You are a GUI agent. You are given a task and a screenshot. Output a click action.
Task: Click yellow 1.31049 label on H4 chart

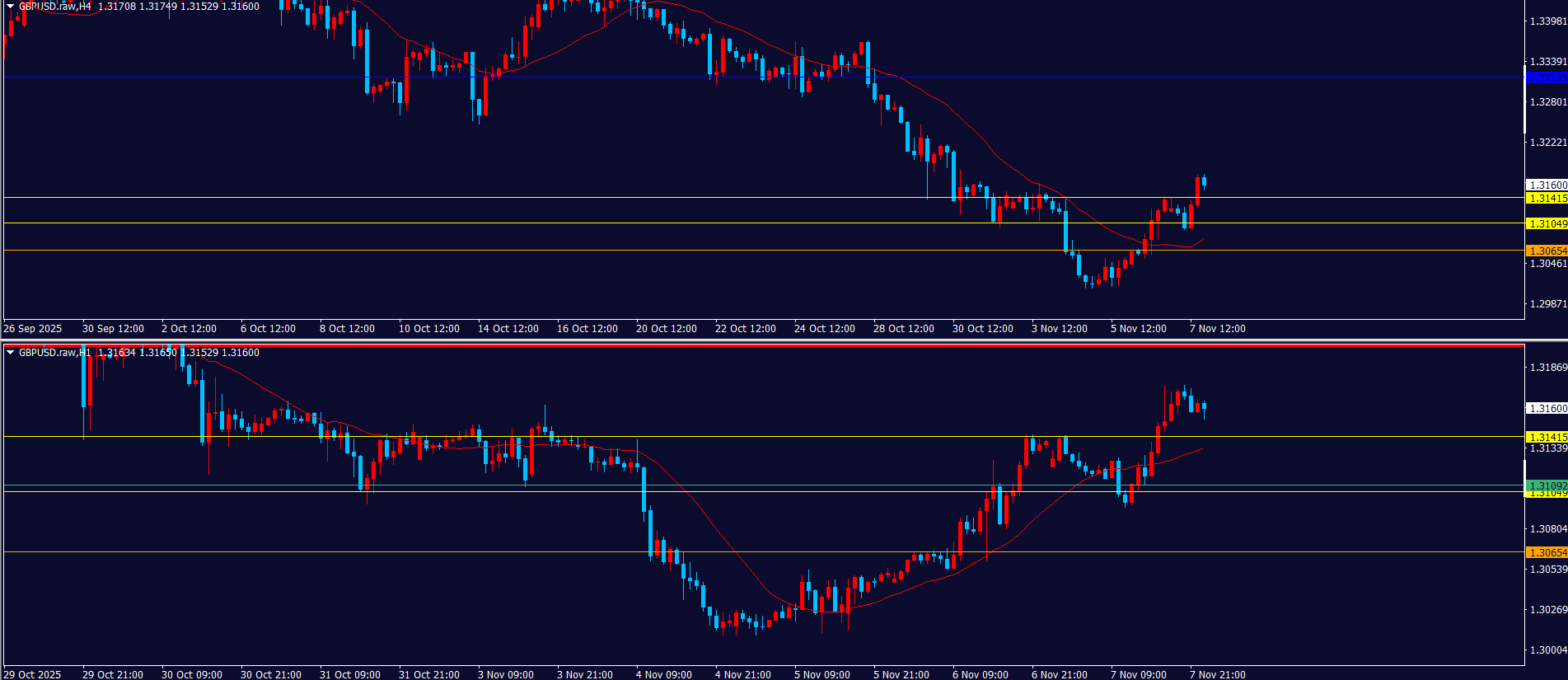(x=1547, y=224)
